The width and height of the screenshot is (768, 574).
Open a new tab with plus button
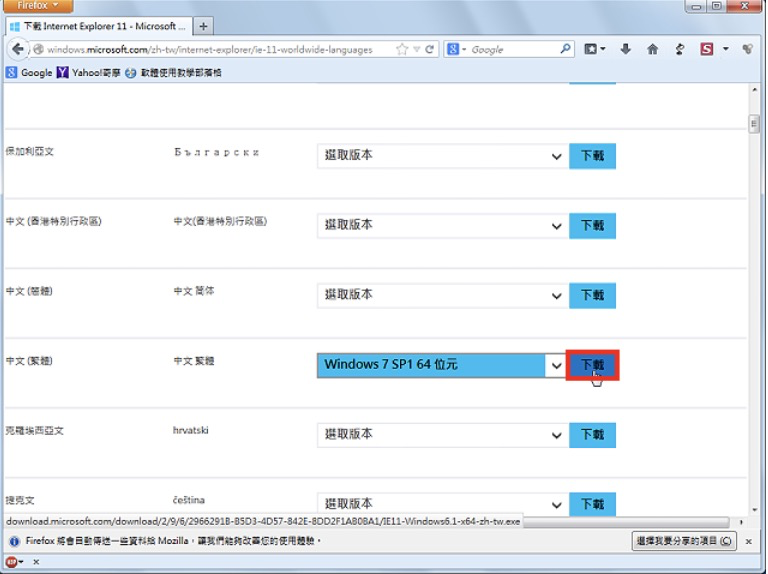[203, 26]
